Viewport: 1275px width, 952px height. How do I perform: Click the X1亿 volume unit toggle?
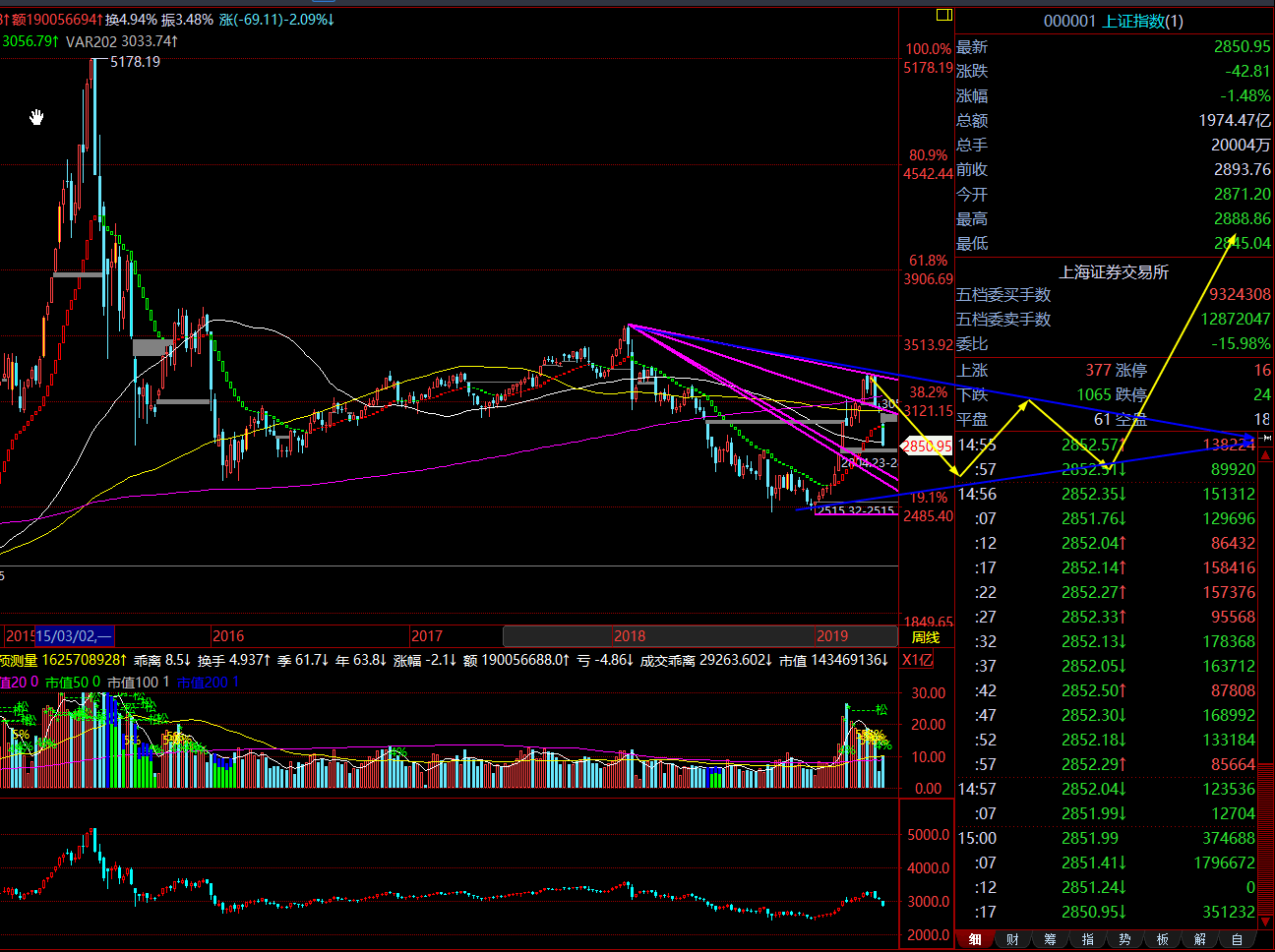click(x=917, y=660)
